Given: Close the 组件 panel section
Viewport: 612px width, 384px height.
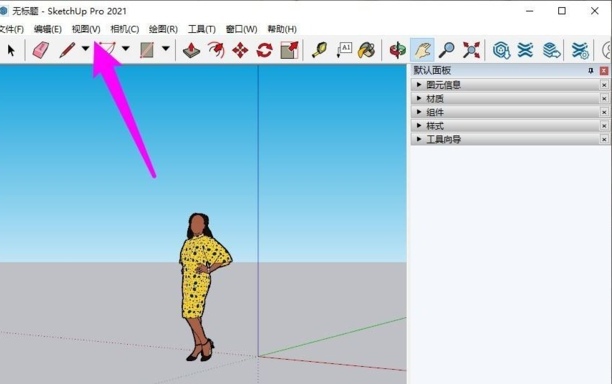Looking at the screenshot, I should coord(604,112).
